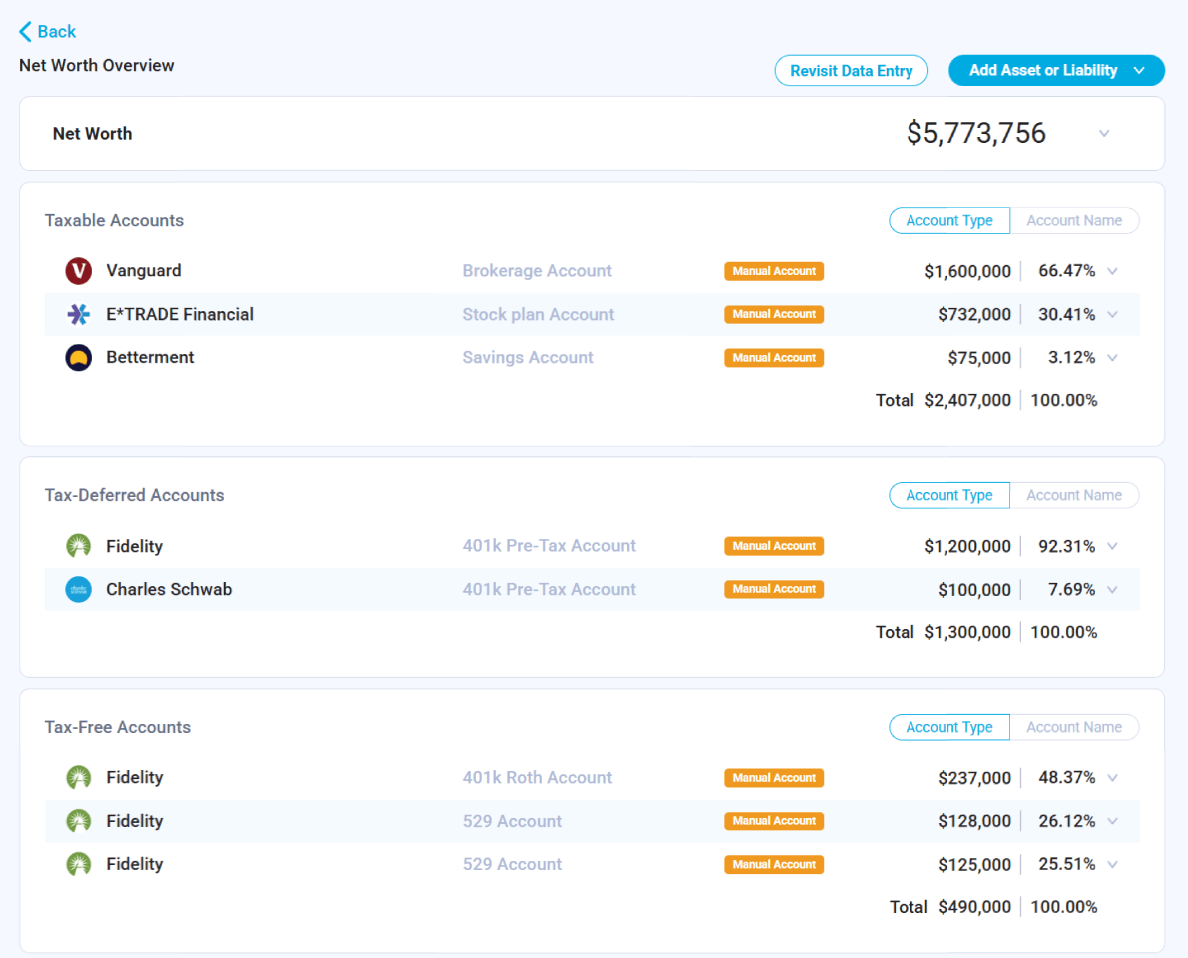The width and height of the screenshot is (1188, 958).
Task: Switch Tax-Deferred Accounts view to Account Name
Action: pos(1074,495)
